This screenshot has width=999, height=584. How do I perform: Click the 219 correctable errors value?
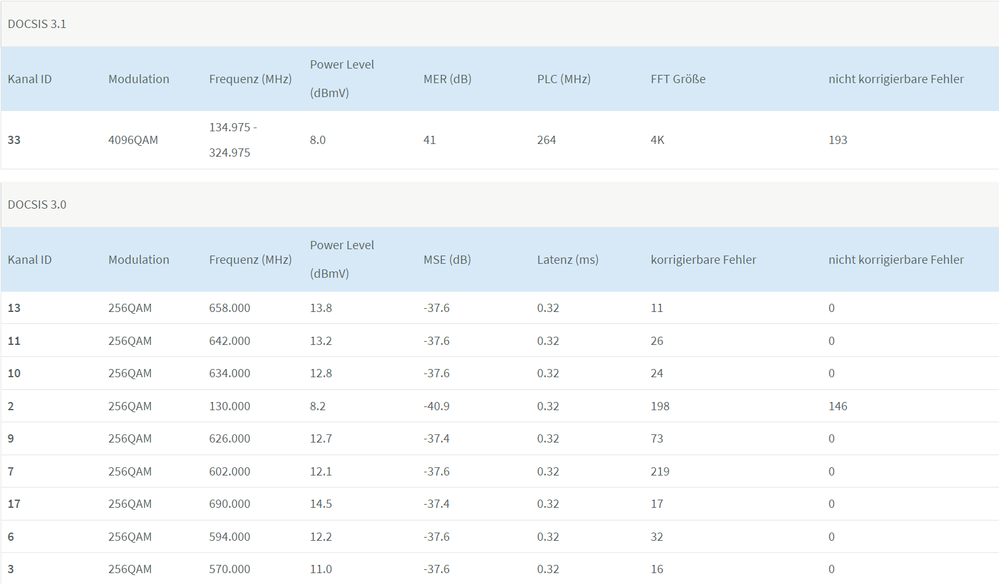660,471
